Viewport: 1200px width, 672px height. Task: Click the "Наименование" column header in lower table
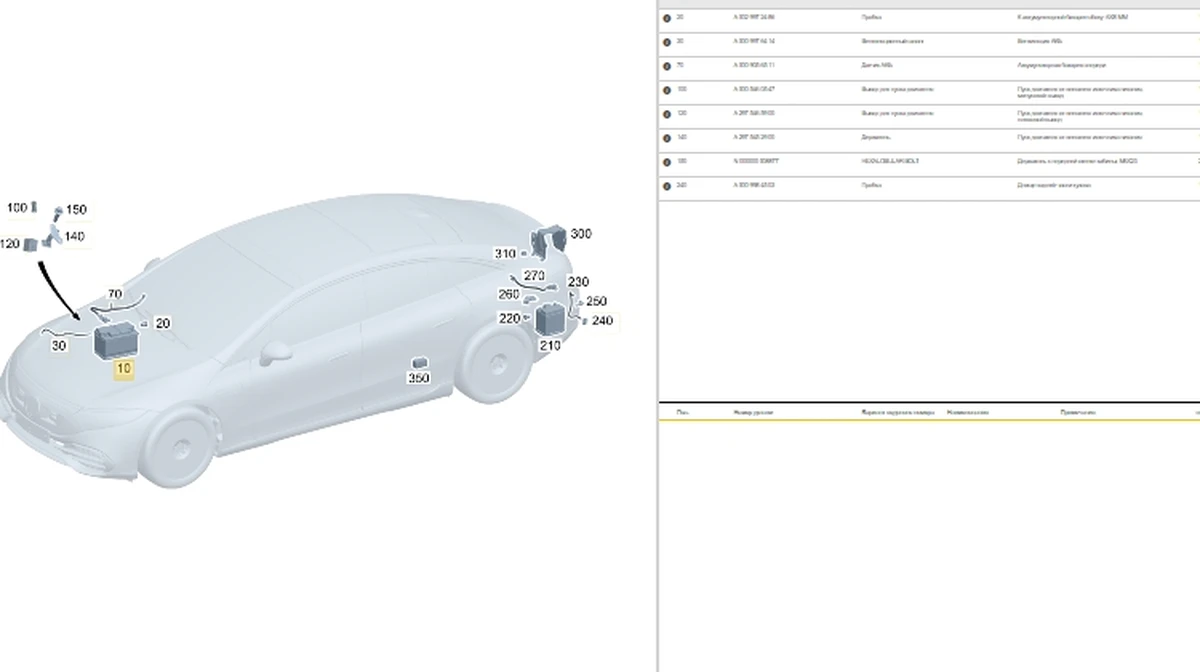pyautogui.click(x=967, y=412)
